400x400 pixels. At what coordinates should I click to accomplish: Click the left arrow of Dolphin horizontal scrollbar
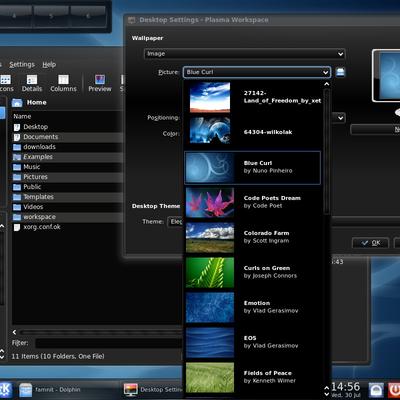[14, 332]
